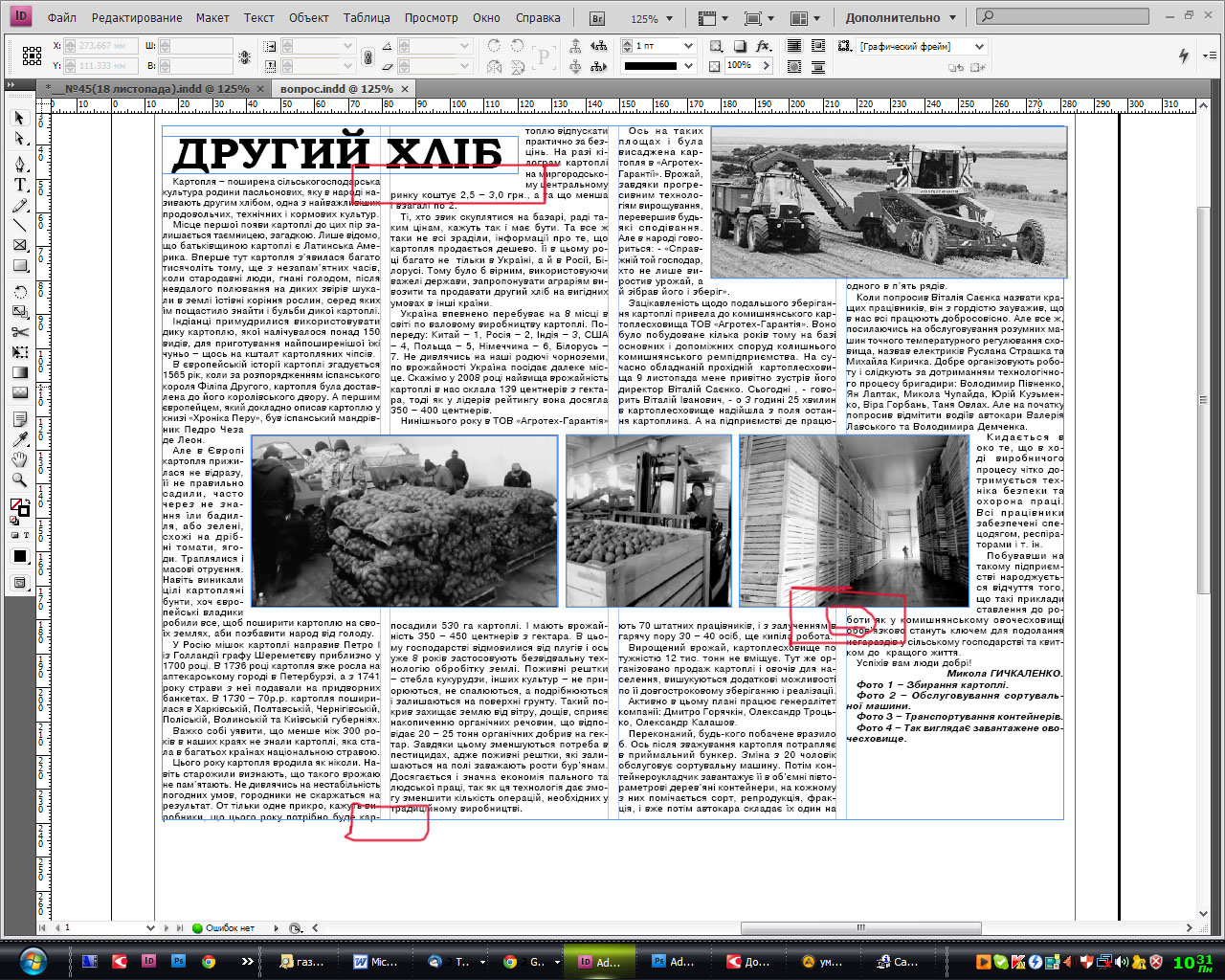Select the Zoom magnifier tool
1225x980 pixels.
coord(19,480)
